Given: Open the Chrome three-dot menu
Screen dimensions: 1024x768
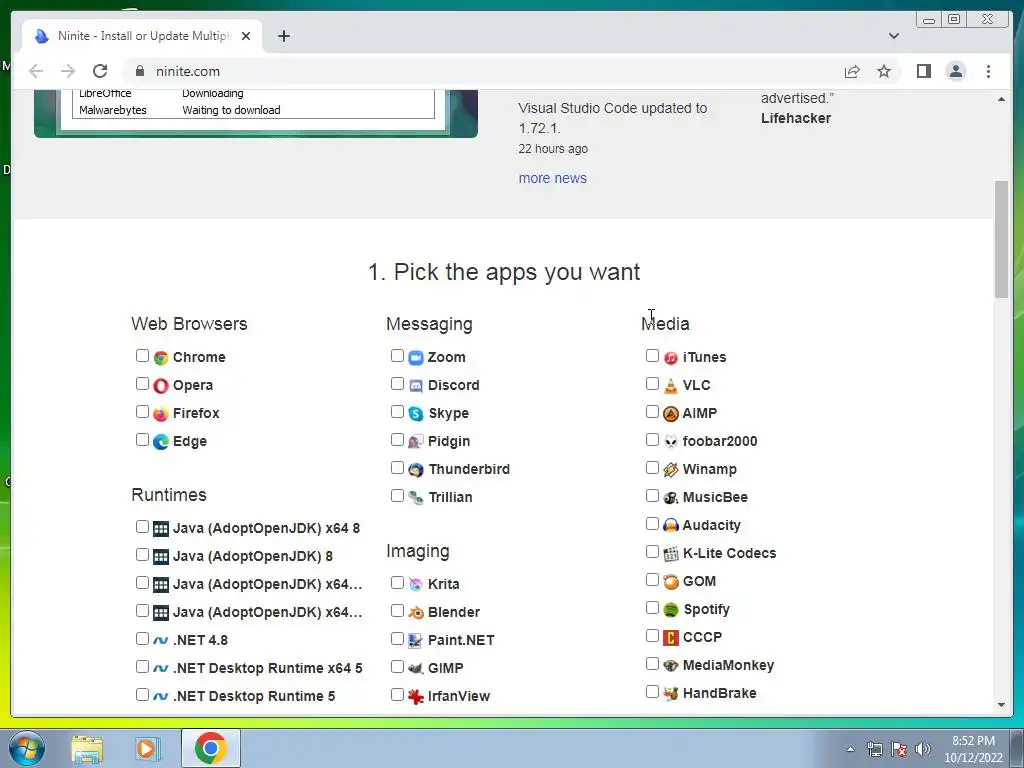Looking at the screenshot, I should [x=988, y=71].
